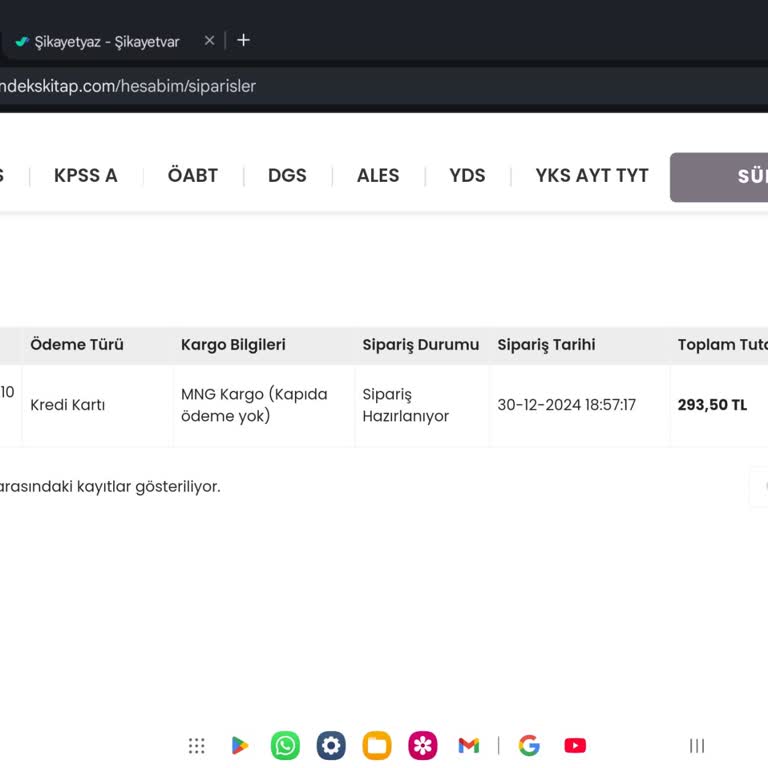Open the ÖABT menu category
This screenshot has width=768, height=768.
pos(192,175)
